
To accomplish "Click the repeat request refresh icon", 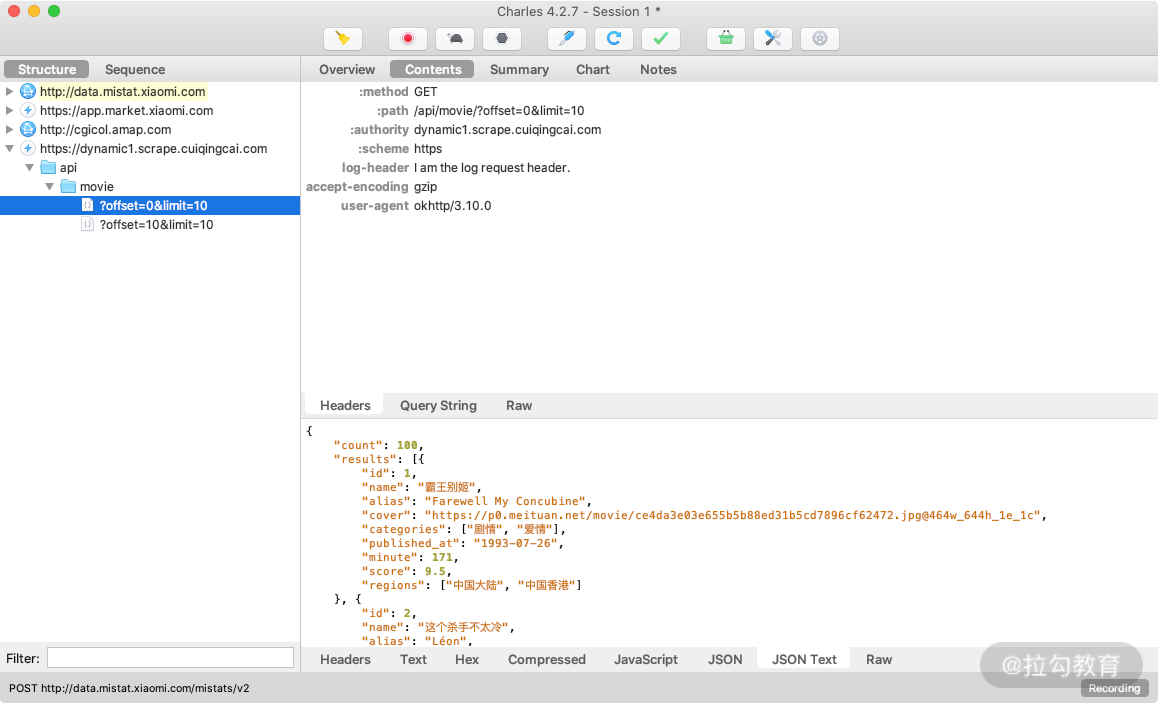I will [614, 39].
